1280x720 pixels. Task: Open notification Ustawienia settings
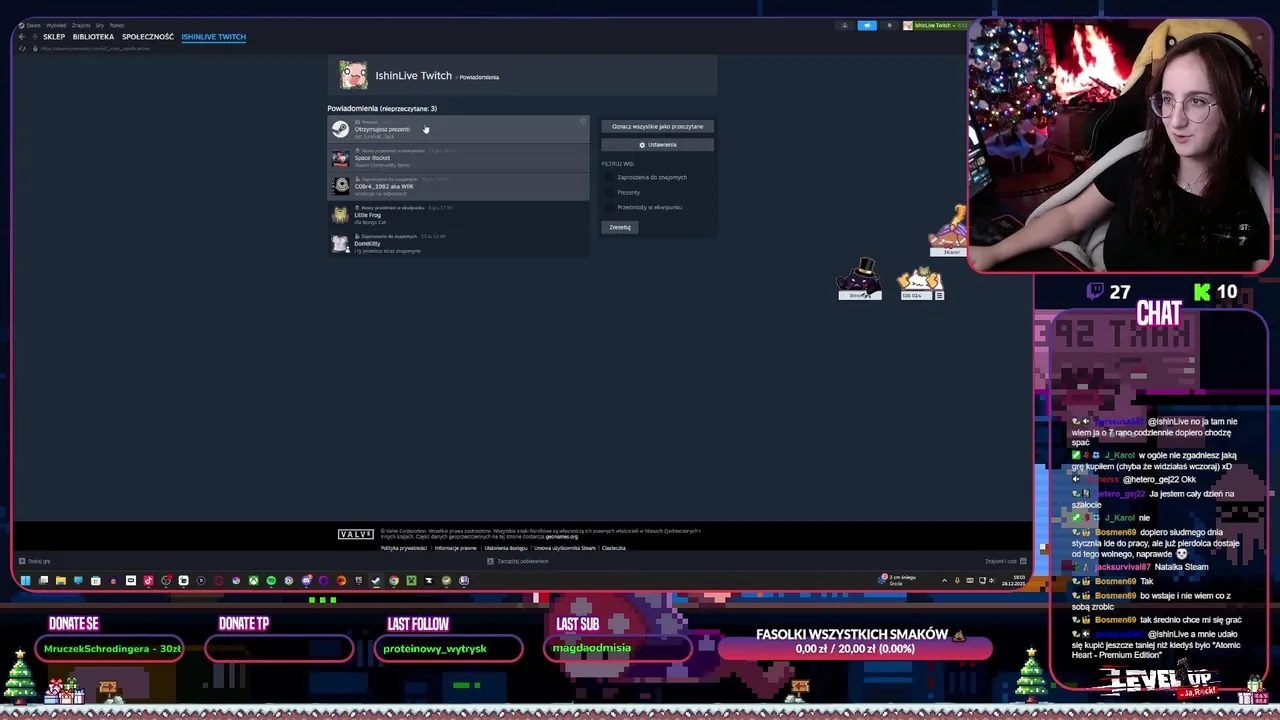[657, 145]
